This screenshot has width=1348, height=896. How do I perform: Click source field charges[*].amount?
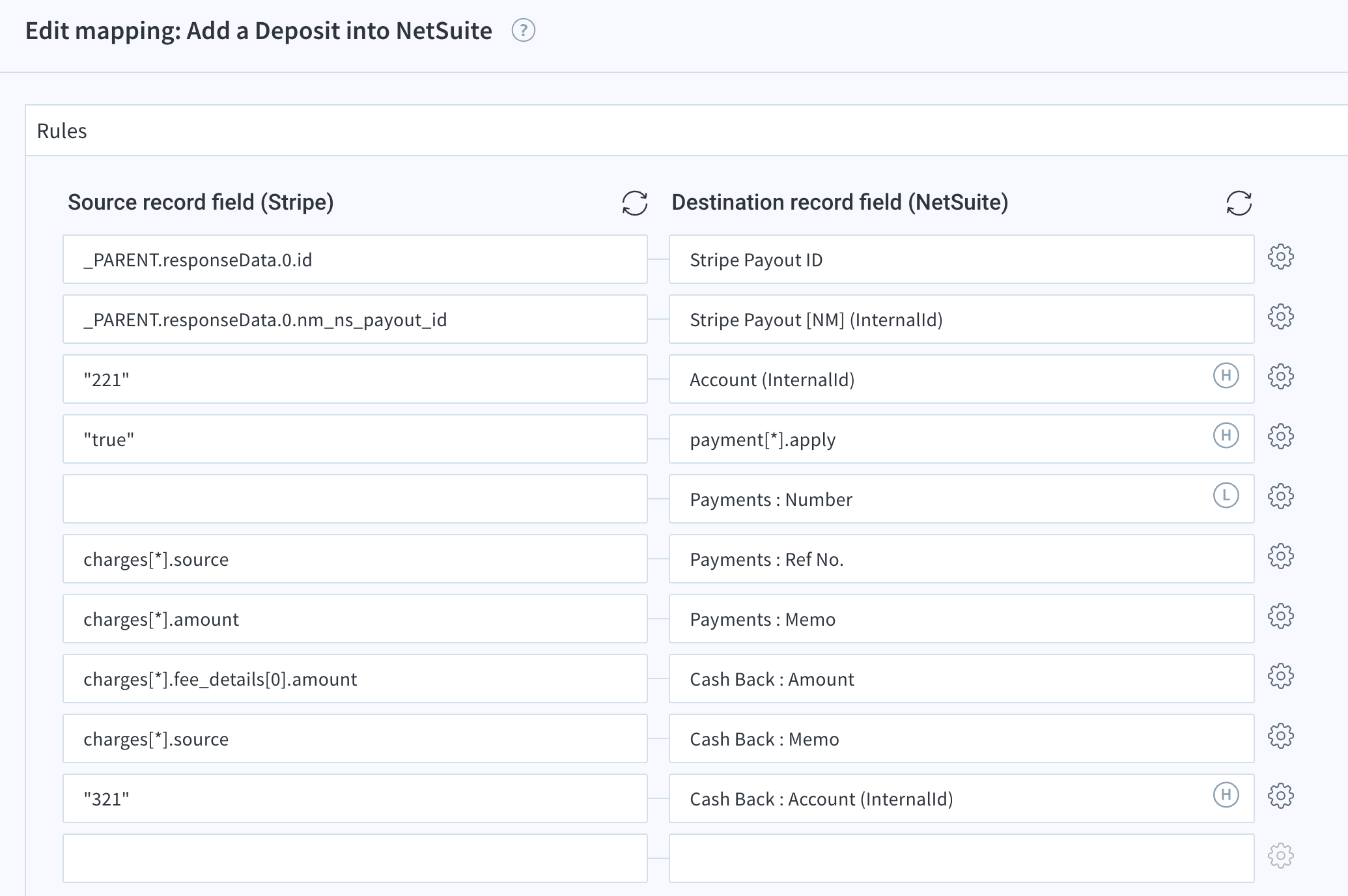(x=355, y=619)
